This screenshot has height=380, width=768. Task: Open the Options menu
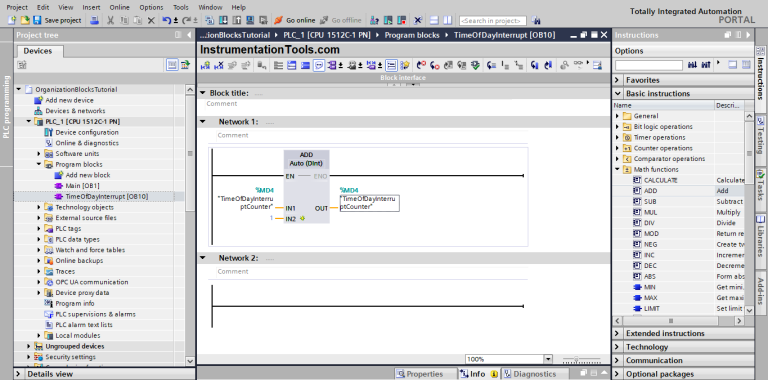[x=151, y=7]
